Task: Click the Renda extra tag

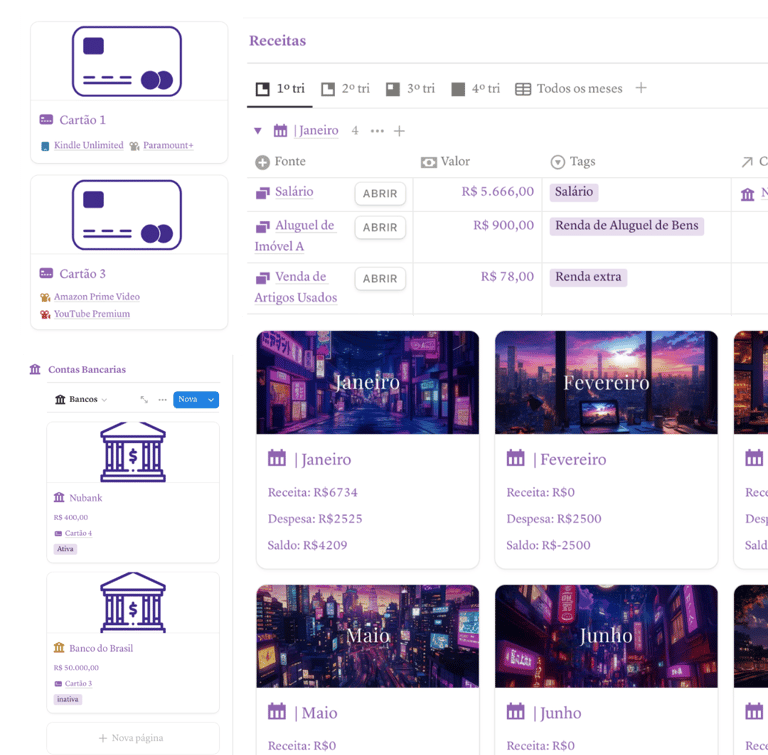Action: click(x=588, y=277)
